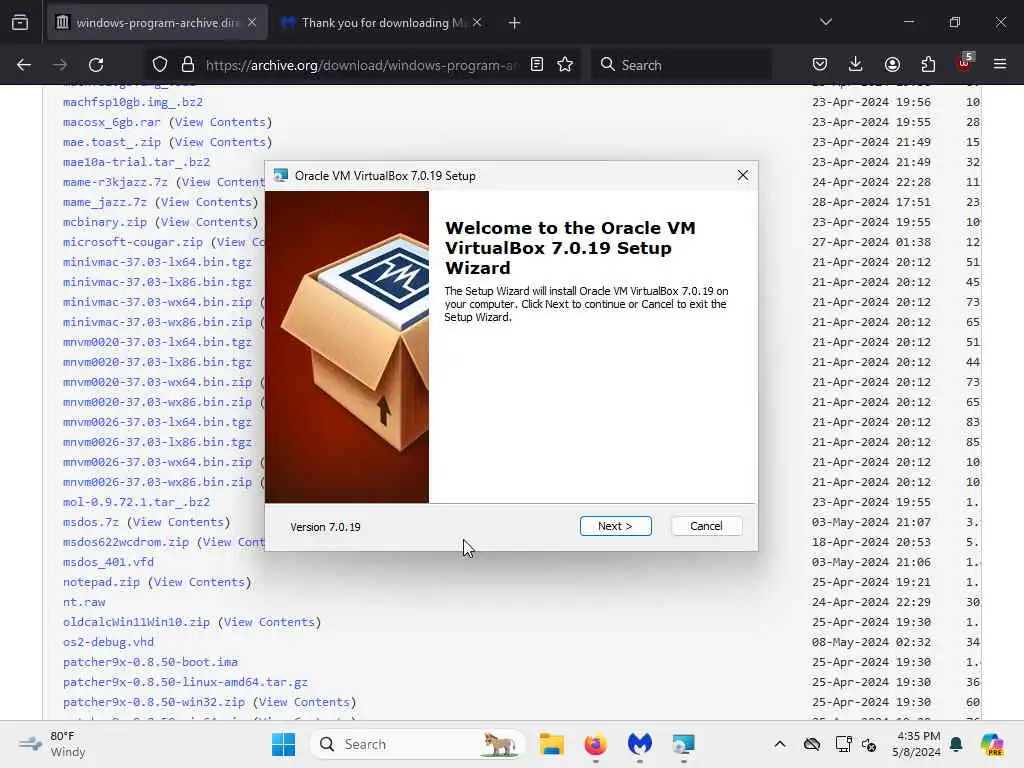This screenshot has width=1024, height=768.
Task: View Contents of msdos.7z
Action: coord(178,522)
